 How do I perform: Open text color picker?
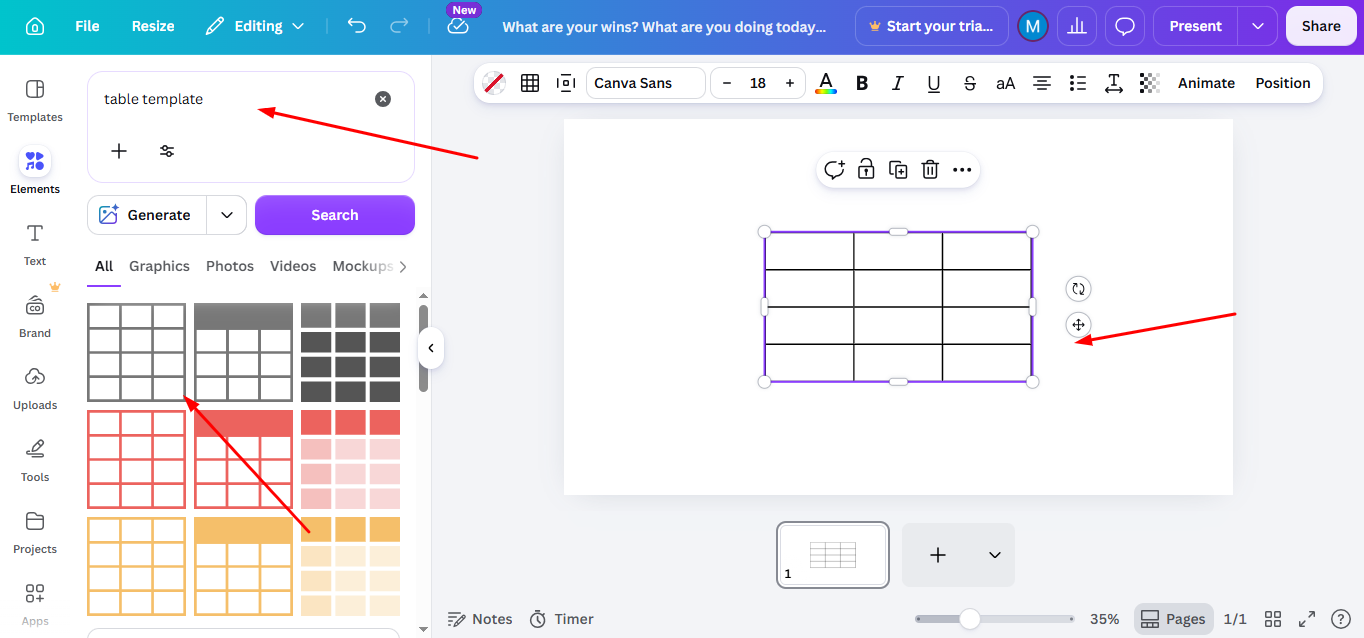point(826,83)
